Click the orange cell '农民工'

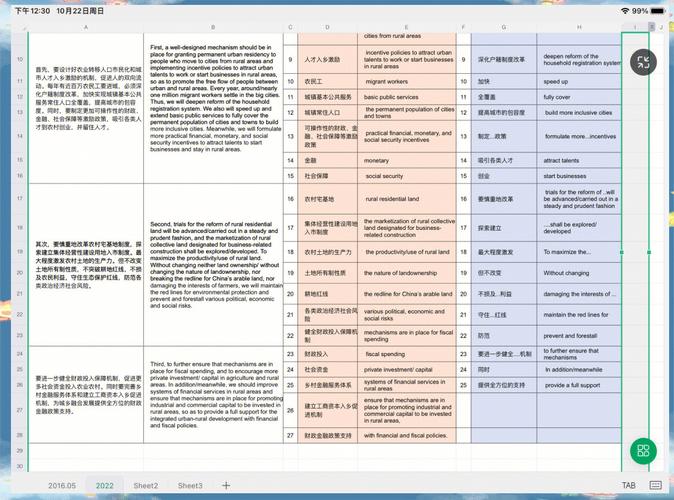point(327,81)
